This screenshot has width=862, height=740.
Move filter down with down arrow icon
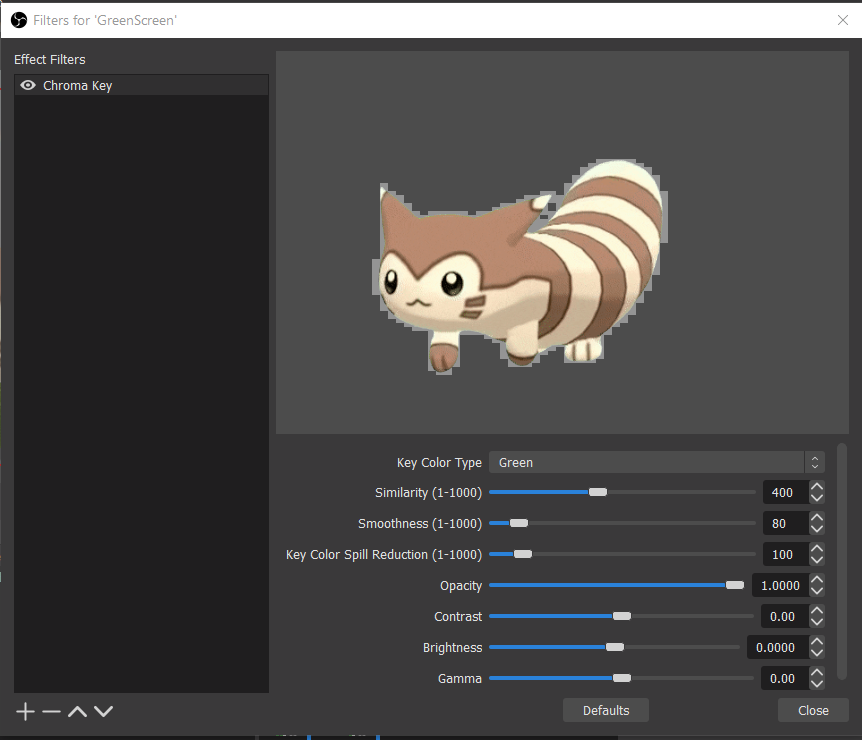pos(103,711)
